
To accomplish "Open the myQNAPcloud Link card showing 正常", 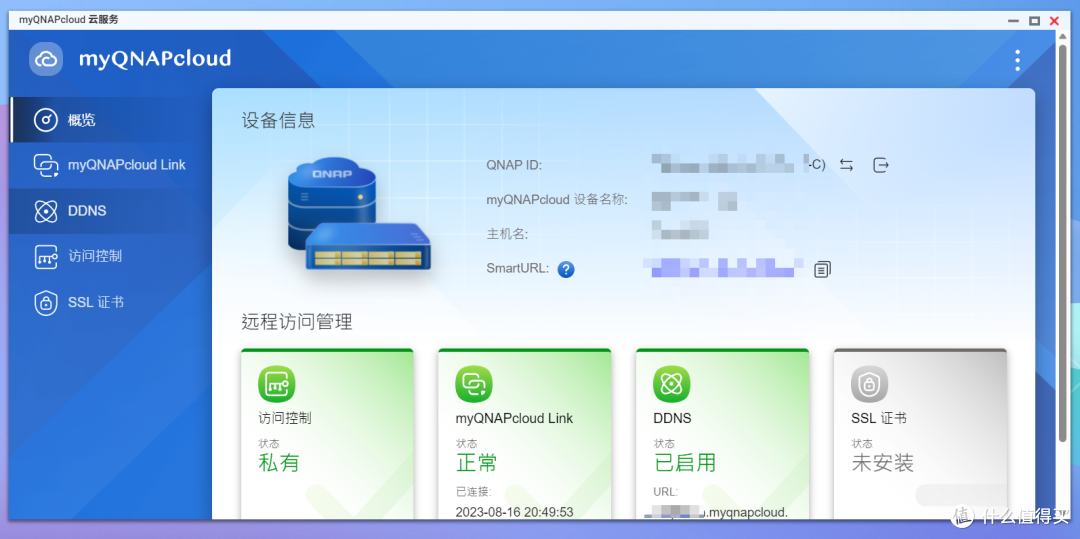I will (x=525, y=434).
